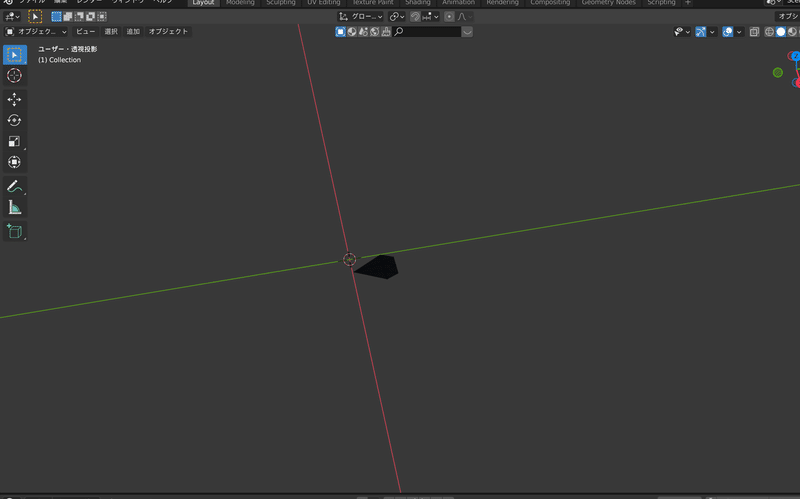Select the Select Box tool in left toolbar
Image resolution: width=800 pixels, height=499 pixels.
pos(14,55)
